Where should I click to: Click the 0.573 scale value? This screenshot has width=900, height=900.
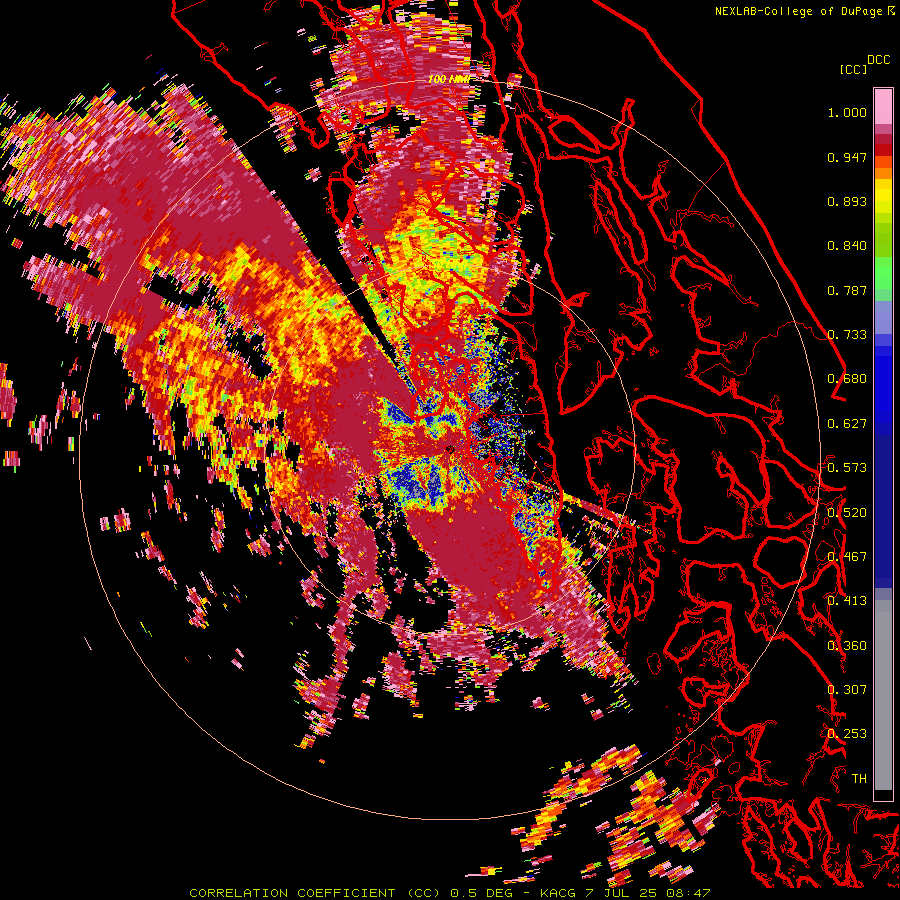coord(847,468)
